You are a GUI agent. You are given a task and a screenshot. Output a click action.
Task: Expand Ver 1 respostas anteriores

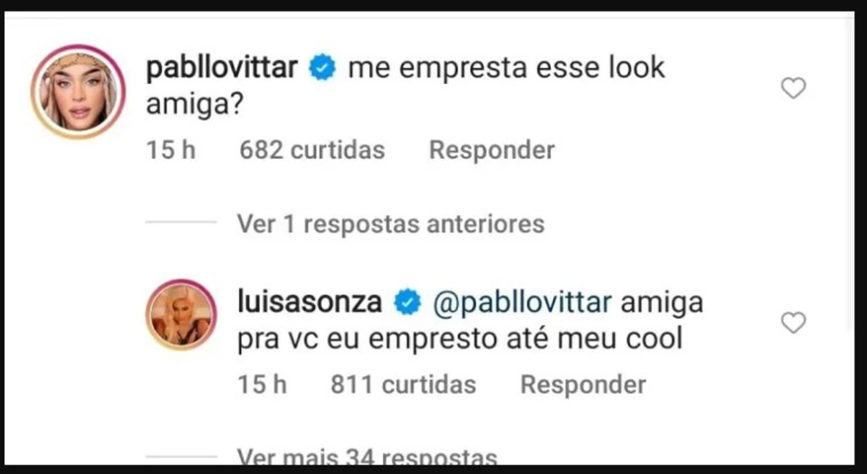point(390,224)
